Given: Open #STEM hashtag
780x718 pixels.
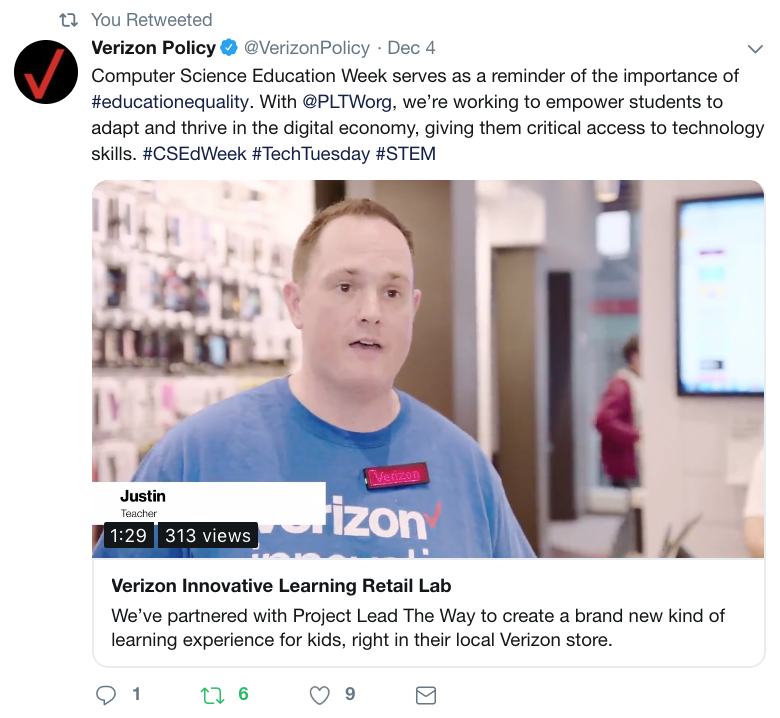Looking at the screenshot, I should 405,154.
